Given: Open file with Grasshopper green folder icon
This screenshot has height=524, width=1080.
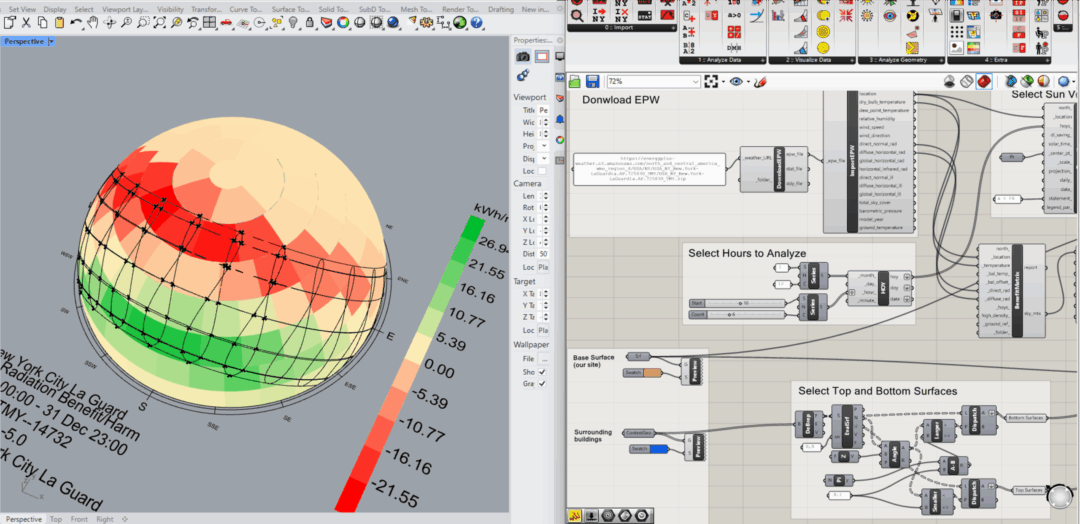Looking at the screenshot, I should click(x=576, y=81).
